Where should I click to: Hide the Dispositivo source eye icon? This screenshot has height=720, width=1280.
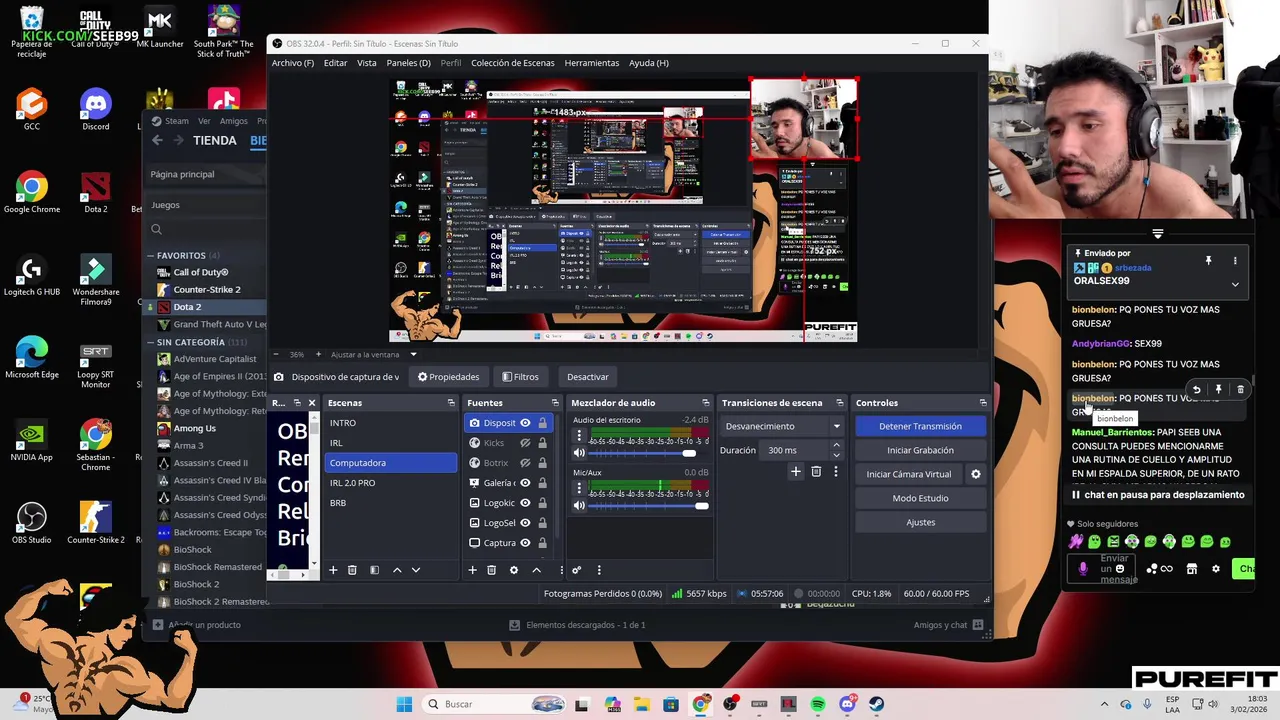click(525, 423)
